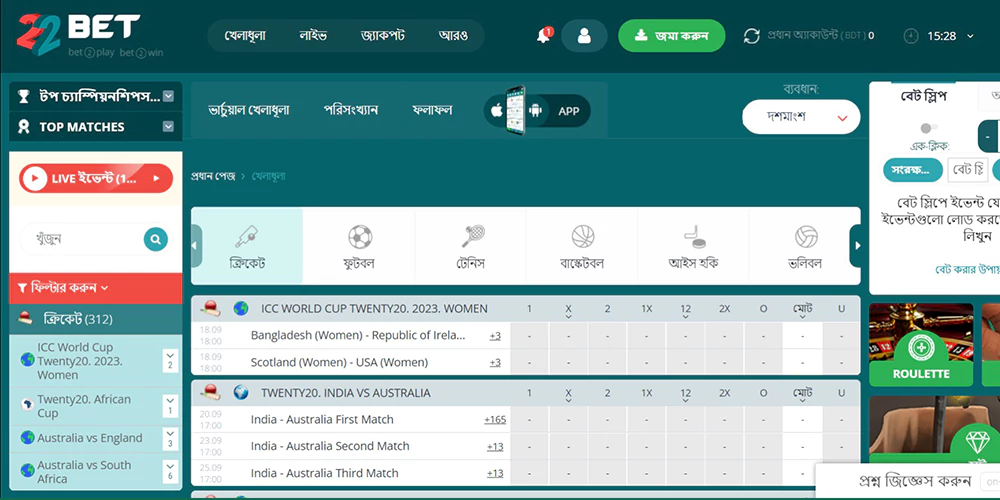Open Scotland (Women) - USA (Women) match
The width and height of the screenshot is (1000, 500).
click(339, 362)
